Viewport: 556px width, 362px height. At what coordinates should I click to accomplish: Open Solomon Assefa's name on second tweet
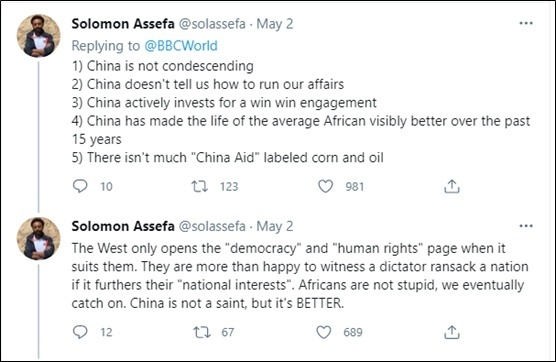123,226
